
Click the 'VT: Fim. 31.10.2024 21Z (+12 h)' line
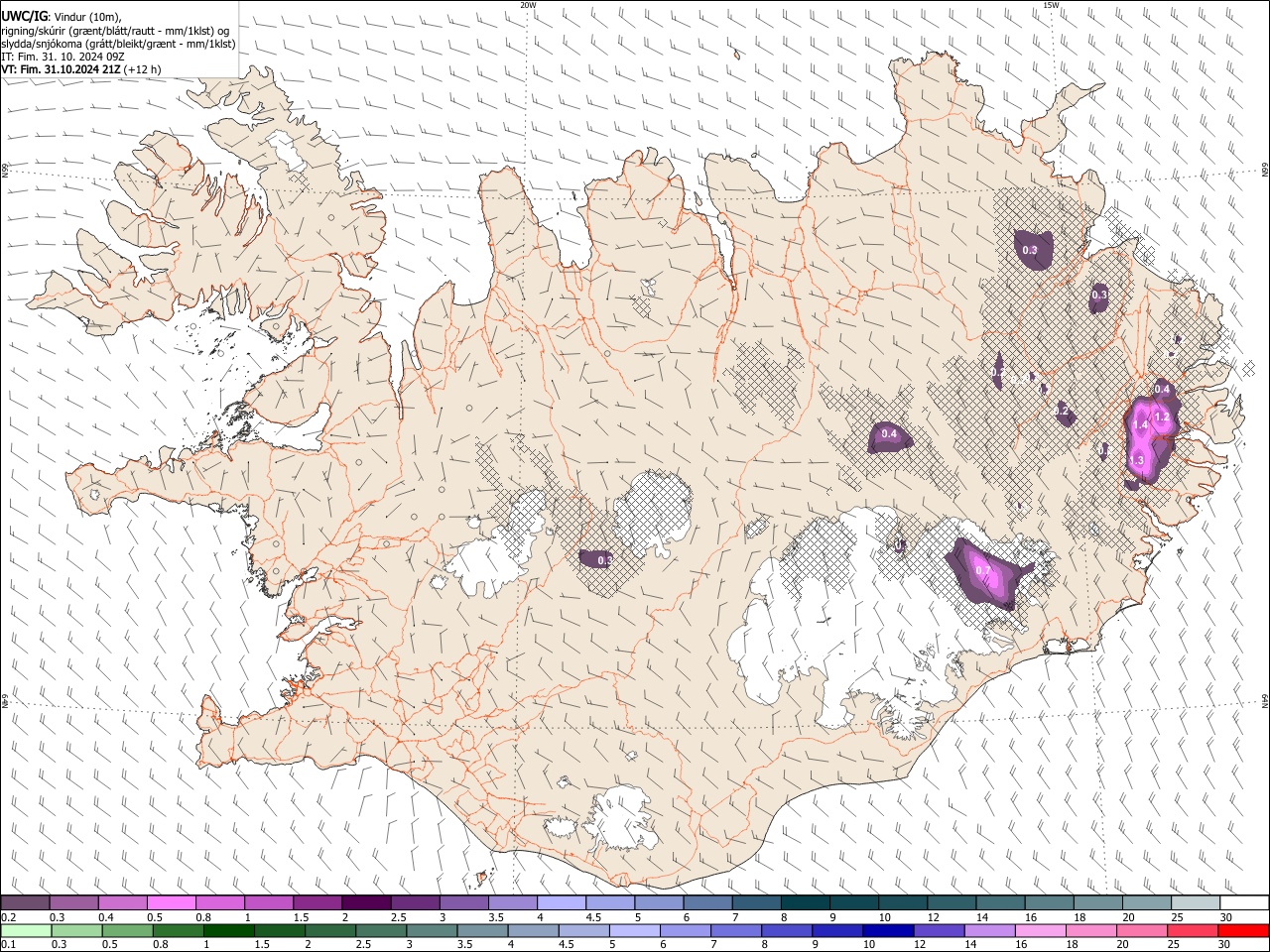(81, 69)
